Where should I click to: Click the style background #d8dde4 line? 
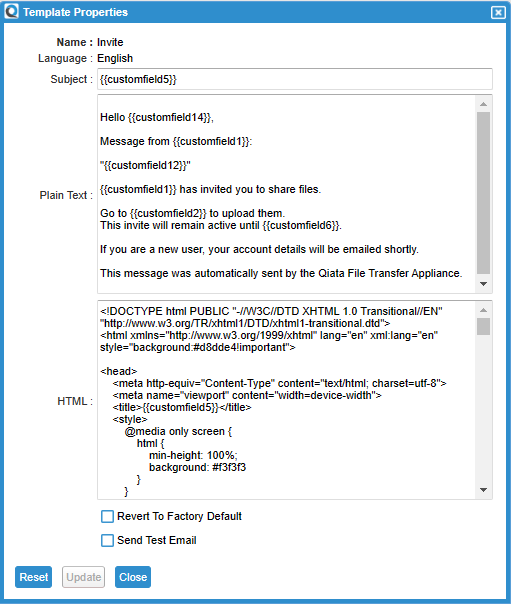(x=198, y=347)
